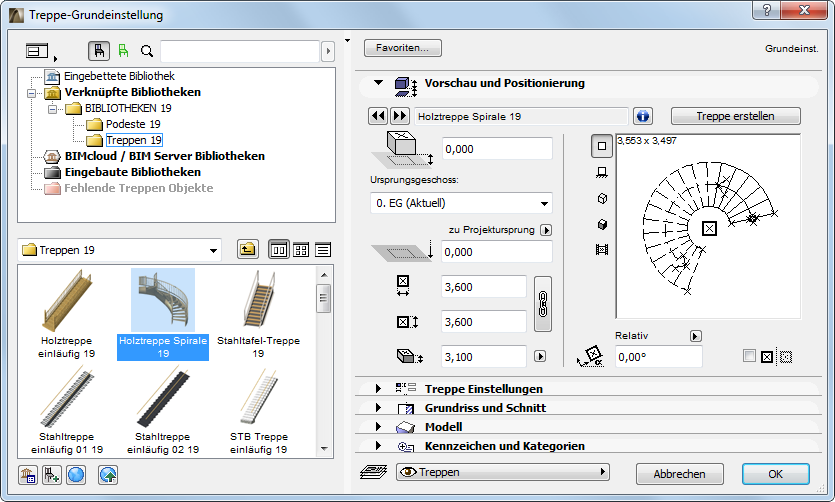Switch to list view
This screenshot has height=502, width=835.
[323, 250]
